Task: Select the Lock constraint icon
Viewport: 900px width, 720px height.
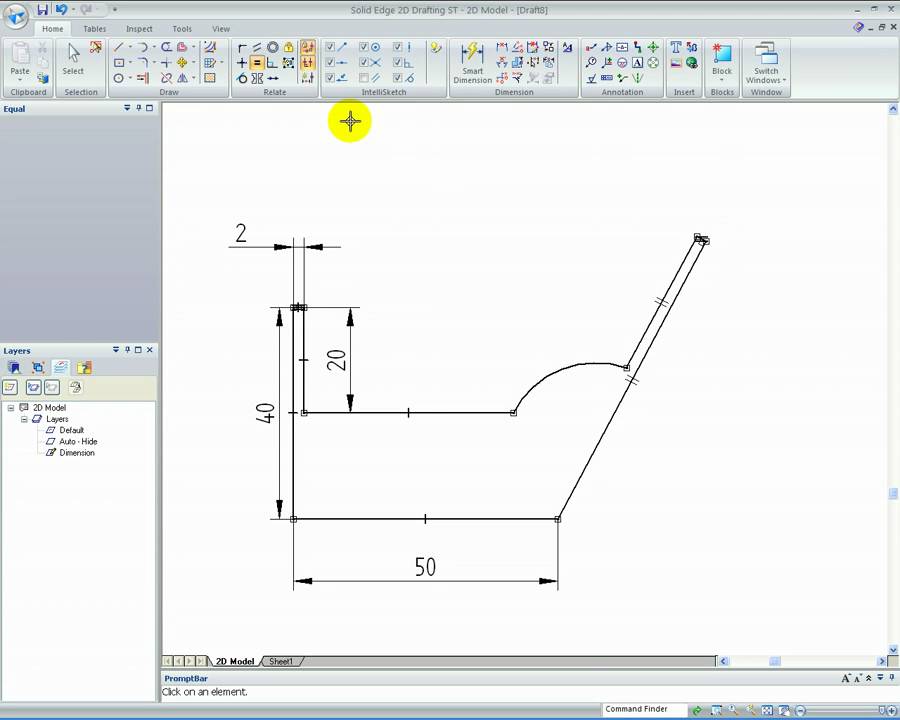Action: (288, 47)
